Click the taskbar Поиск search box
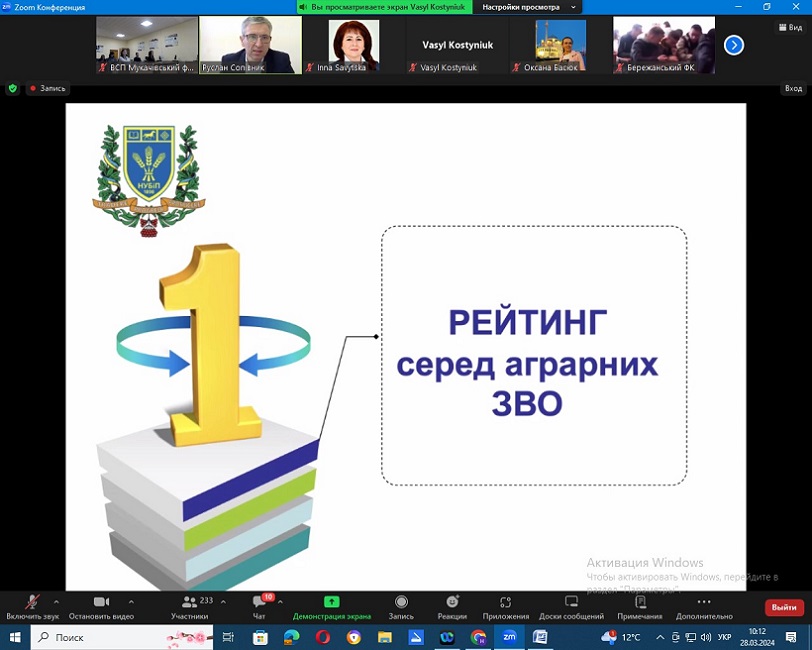Screen dimensions: 812x650 coord(122,637)
